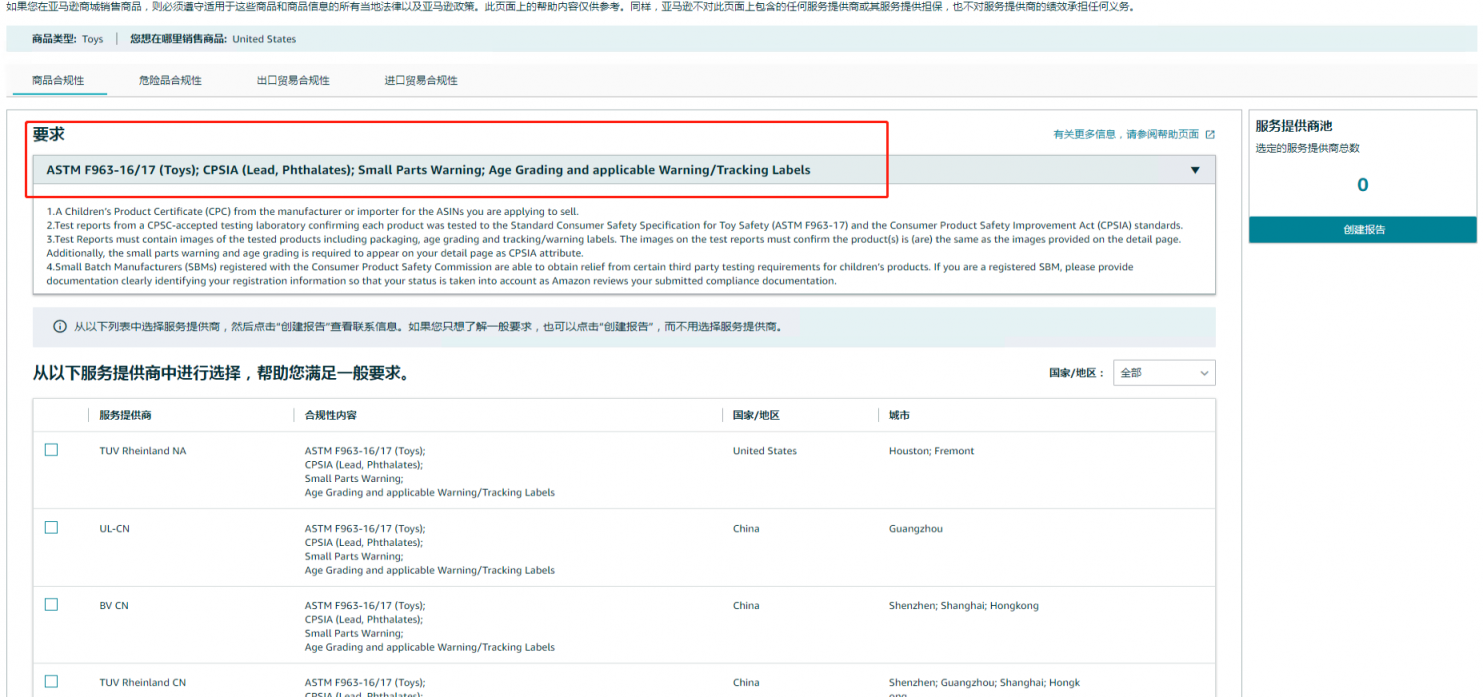Click the 要求 section heading
The width and height of the screenshot is (1483, 697).
click(48, 134)
